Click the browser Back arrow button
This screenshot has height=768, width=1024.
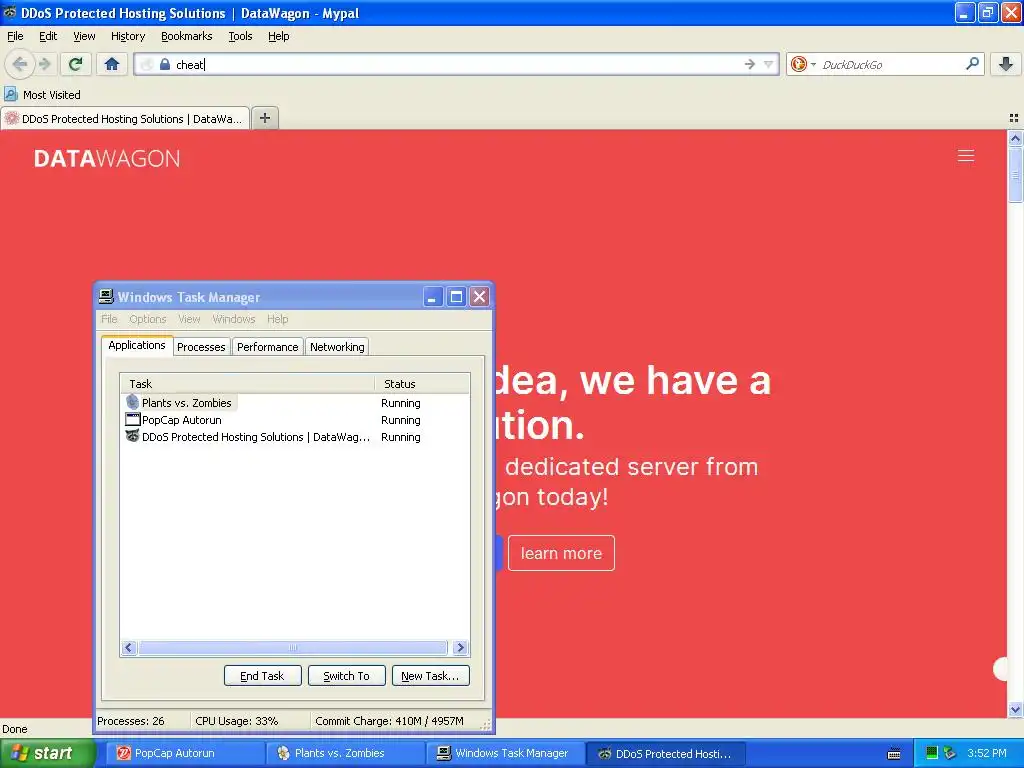[20, 64]
